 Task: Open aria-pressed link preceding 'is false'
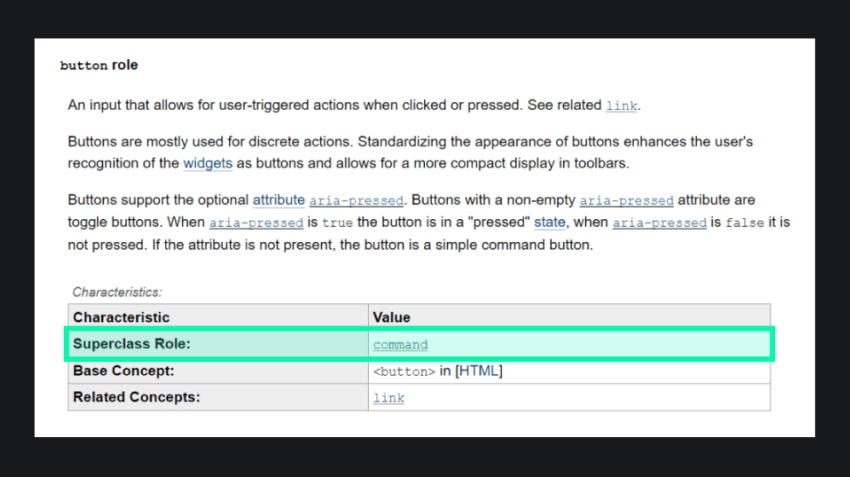pyautogui.click(x=659, y=223)
